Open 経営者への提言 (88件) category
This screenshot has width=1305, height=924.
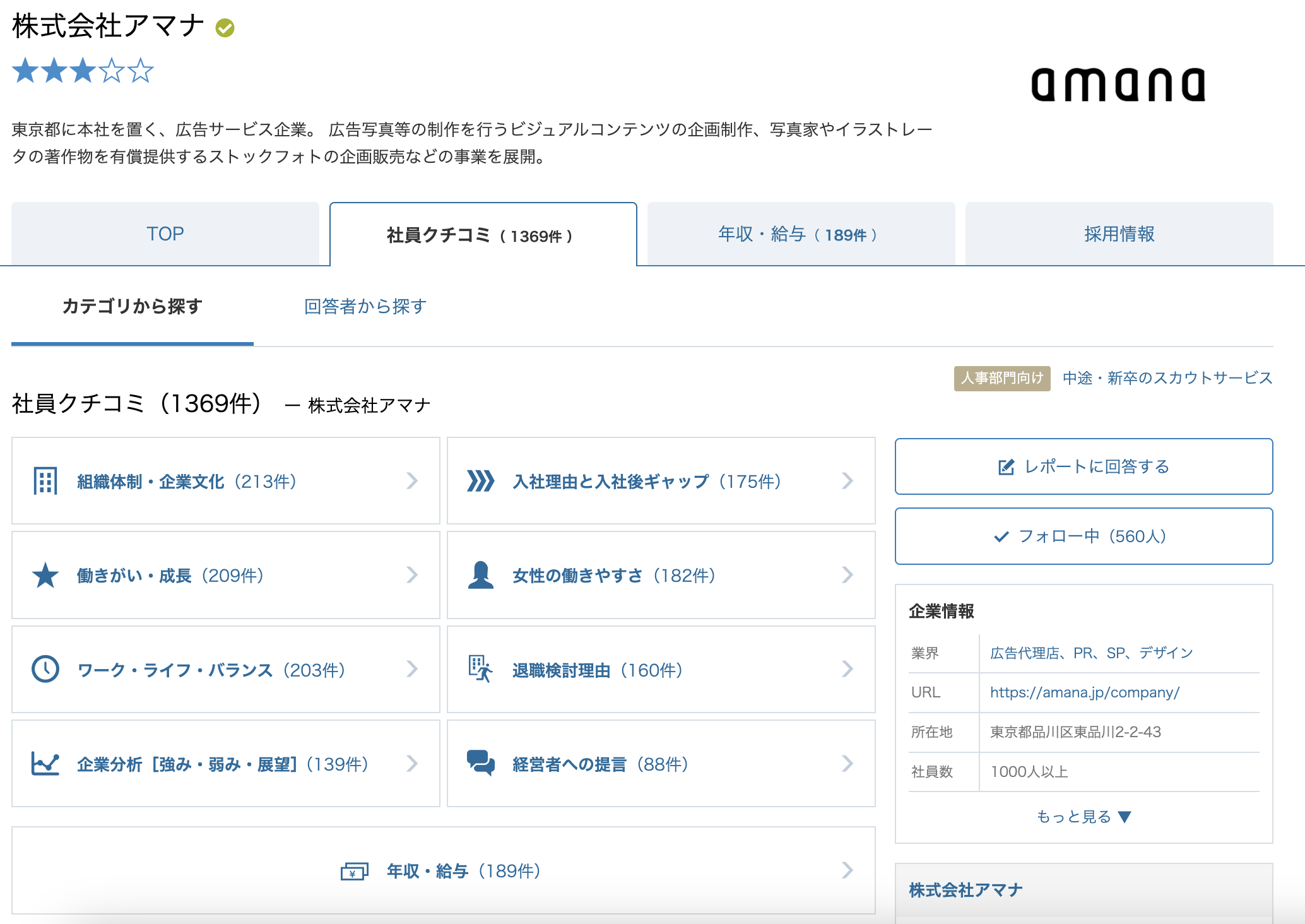[x=661, y=764]
